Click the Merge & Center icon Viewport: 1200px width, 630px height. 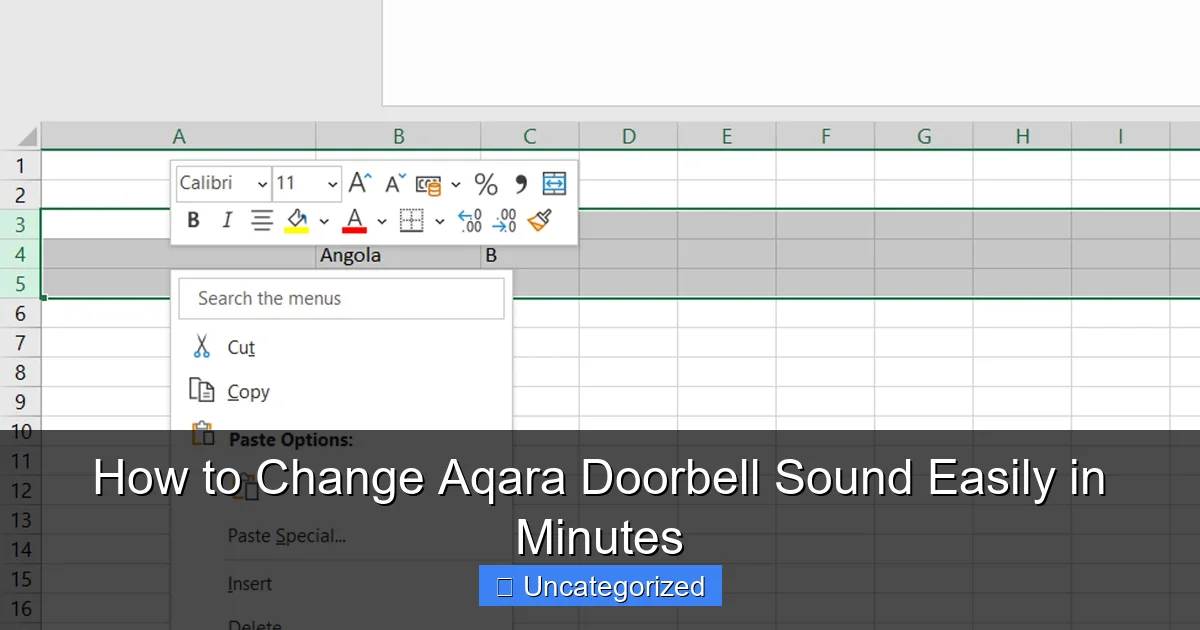pyautogui.click(x=554, y=182)
